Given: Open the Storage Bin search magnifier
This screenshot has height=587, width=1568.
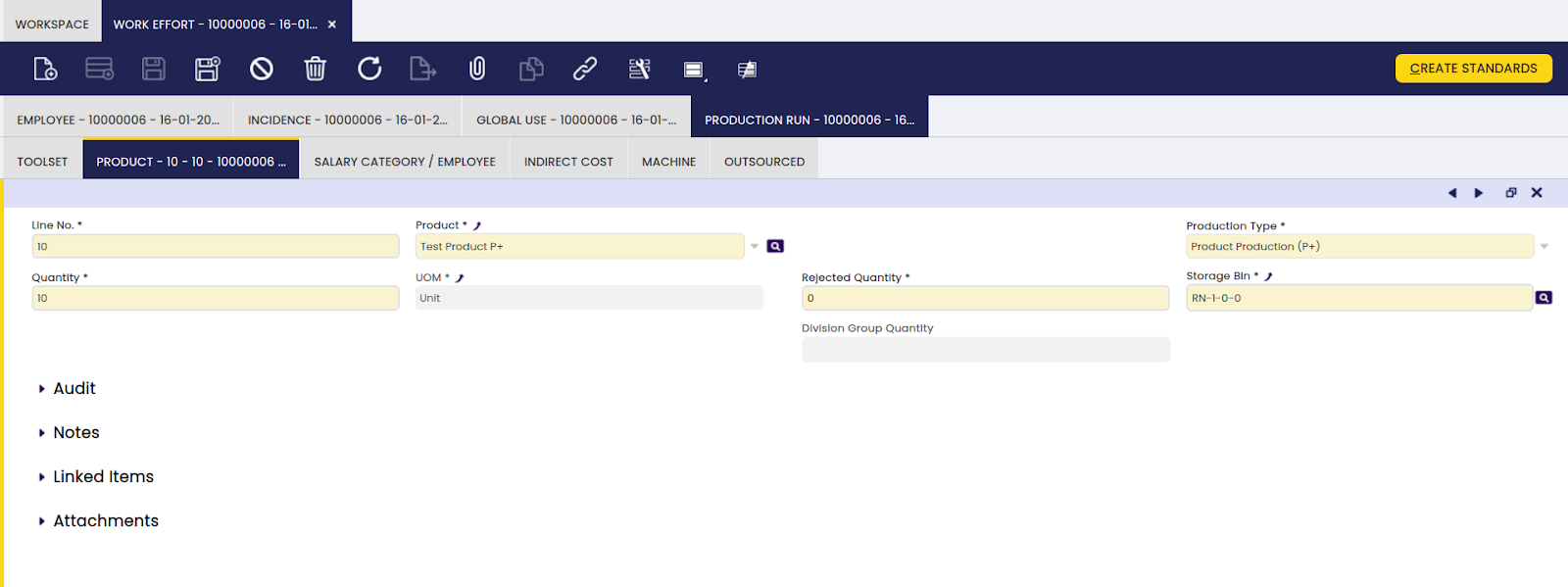Looking at the screenshot, I should (1543, 298).
